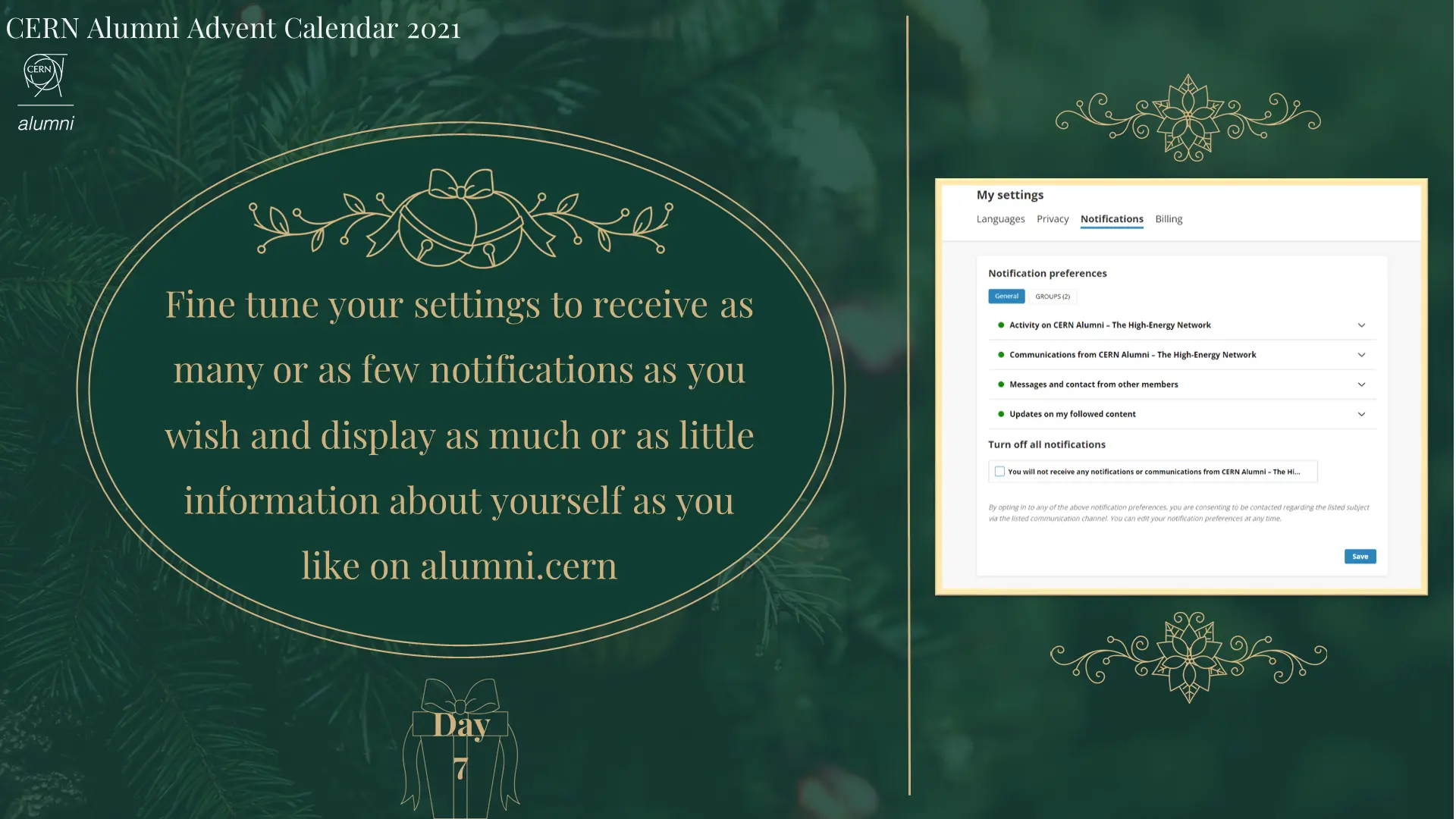The image size is (1456, 819).
Task: Click the blue Save button
Action: [1360, 557]
